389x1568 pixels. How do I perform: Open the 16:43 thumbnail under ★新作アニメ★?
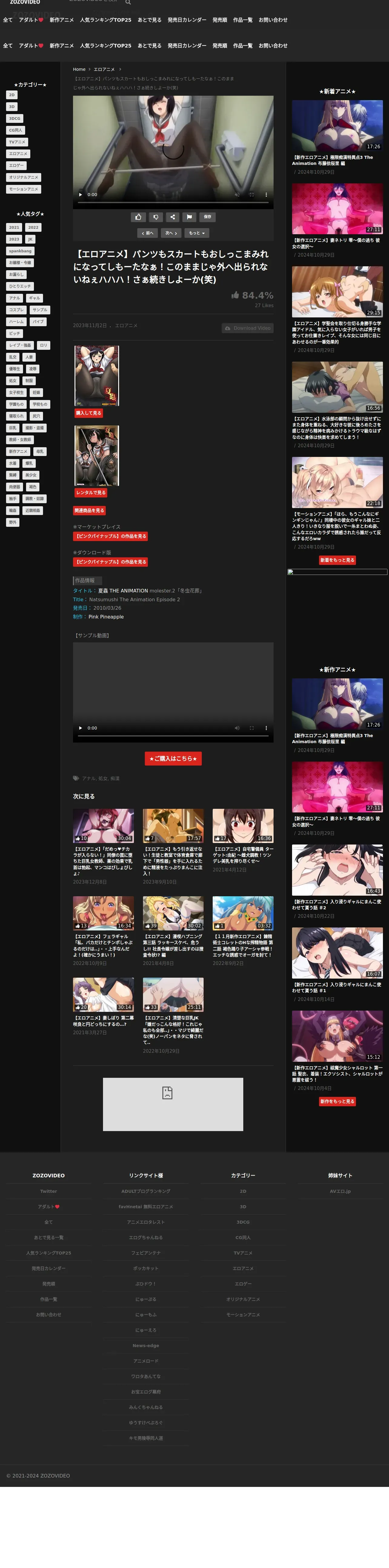pyautogui.click(x=337, y=870)
